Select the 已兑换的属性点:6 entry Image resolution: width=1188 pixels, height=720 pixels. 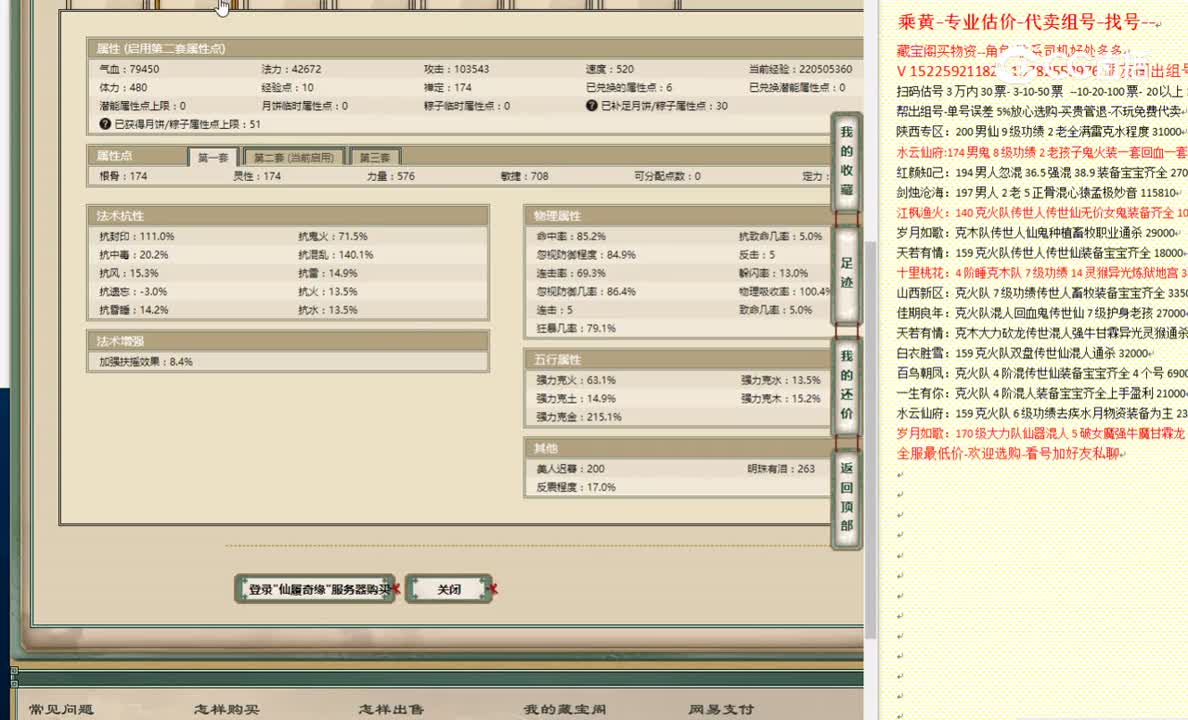click(x=629, y=87)
